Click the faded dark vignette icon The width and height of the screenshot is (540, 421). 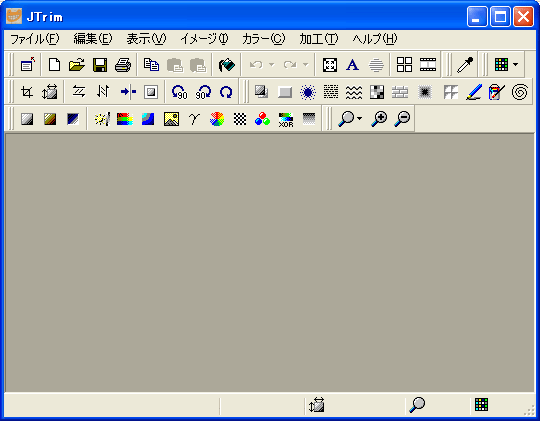425,92
